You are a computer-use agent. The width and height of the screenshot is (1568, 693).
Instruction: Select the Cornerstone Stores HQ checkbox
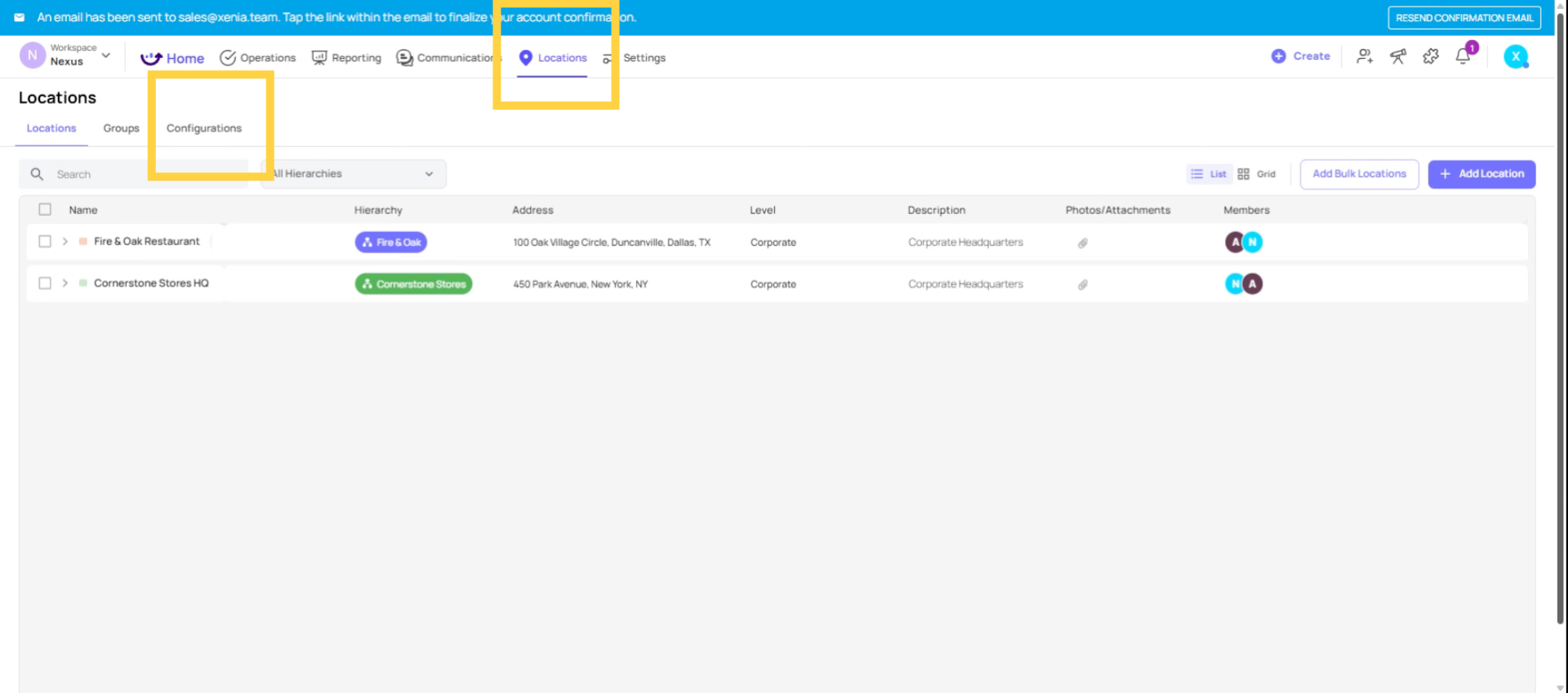click(x=45, y=283)
